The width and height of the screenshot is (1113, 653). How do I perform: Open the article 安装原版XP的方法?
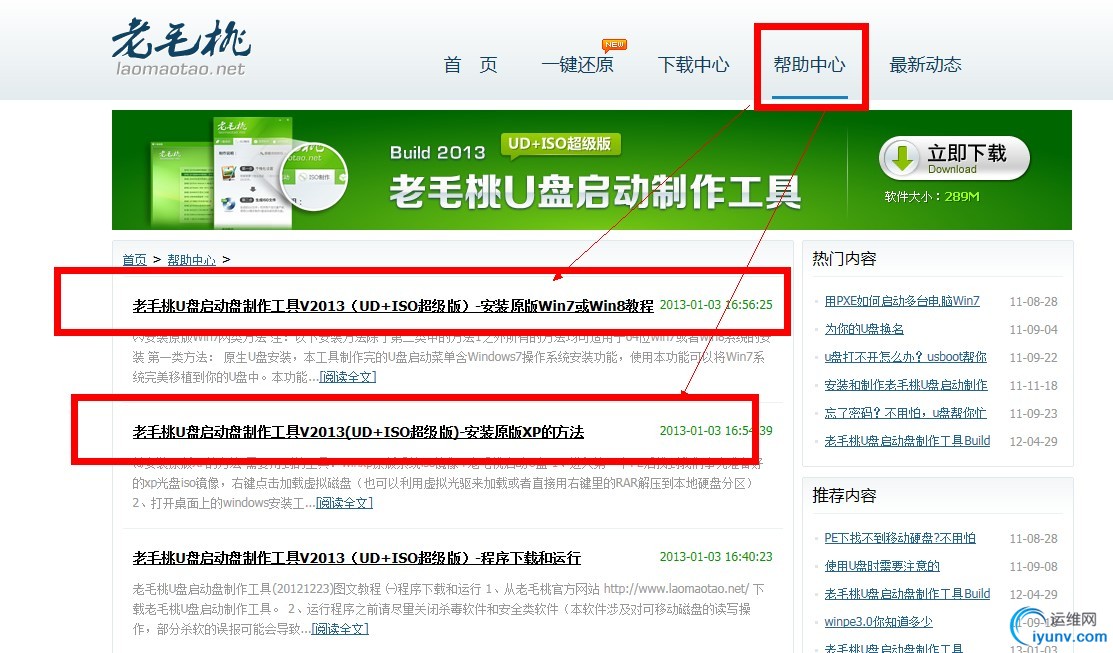358,432
